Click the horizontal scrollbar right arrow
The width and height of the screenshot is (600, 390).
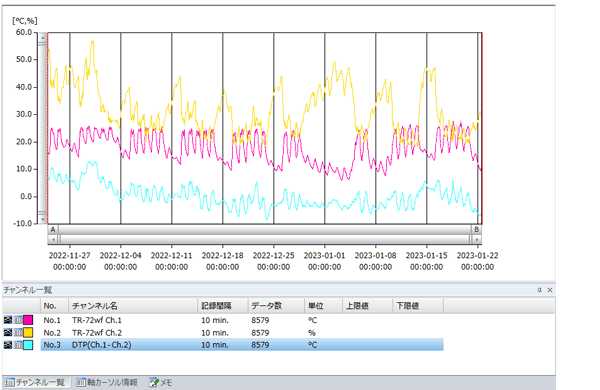click(x=476, y=239)
